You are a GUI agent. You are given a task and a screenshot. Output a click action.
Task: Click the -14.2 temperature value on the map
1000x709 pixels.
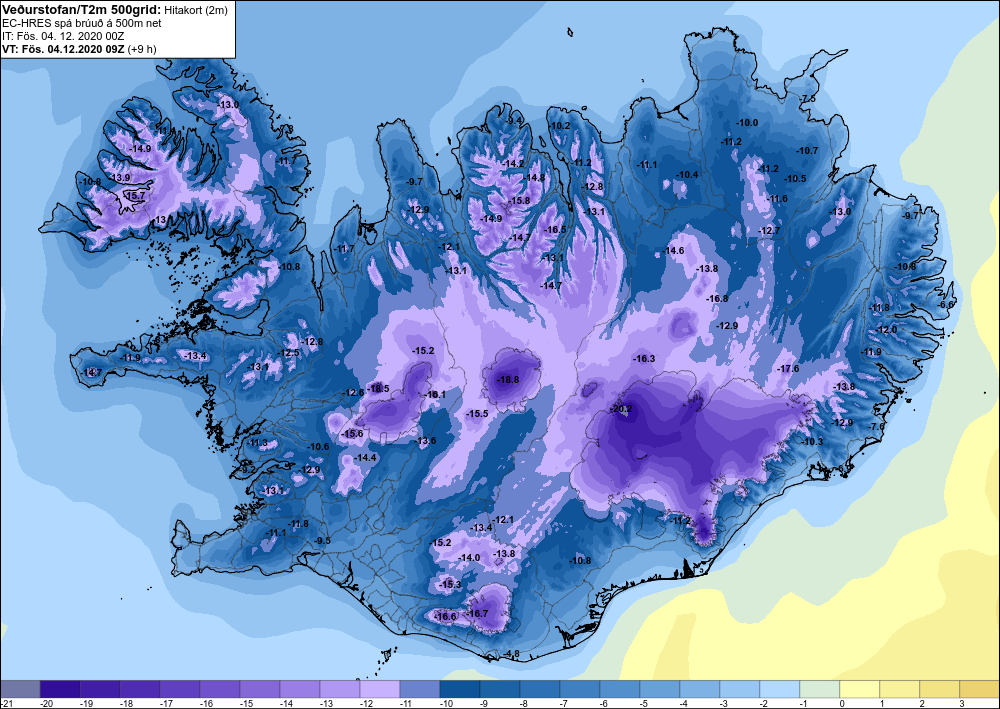(x=513, y=163)
